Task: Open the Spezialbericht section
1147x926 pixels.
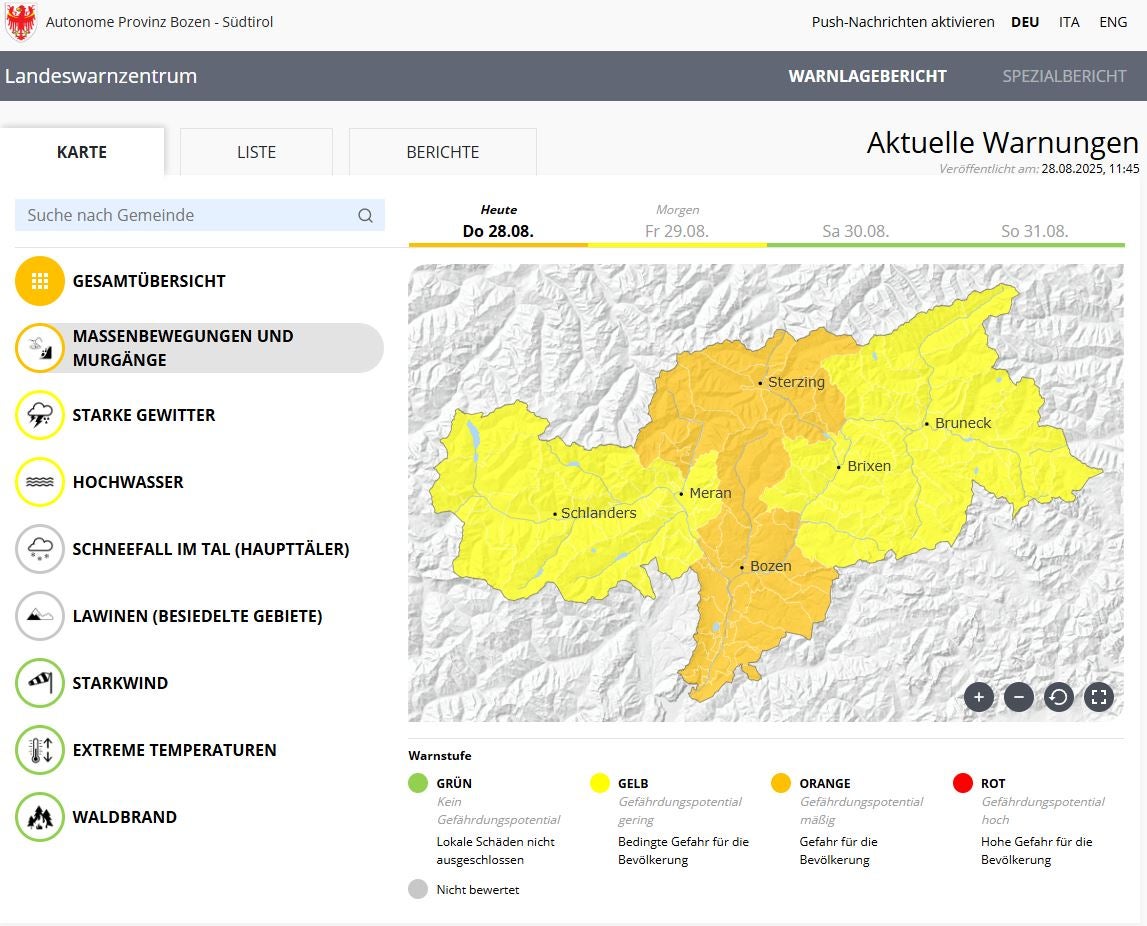Action: tap(1064, 76)
